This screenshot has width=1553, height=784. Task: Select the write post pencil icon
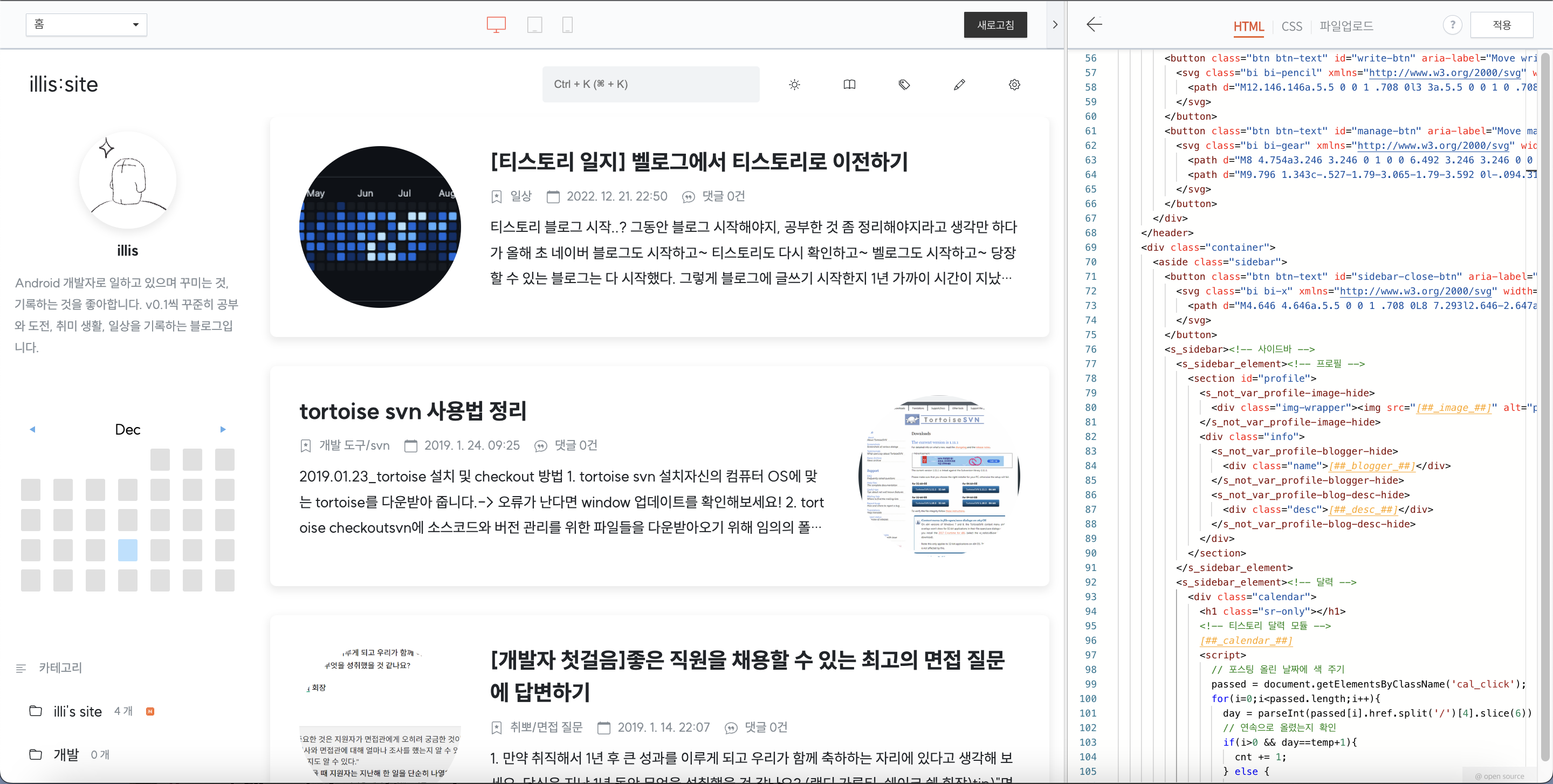click(x=960, y=84)
